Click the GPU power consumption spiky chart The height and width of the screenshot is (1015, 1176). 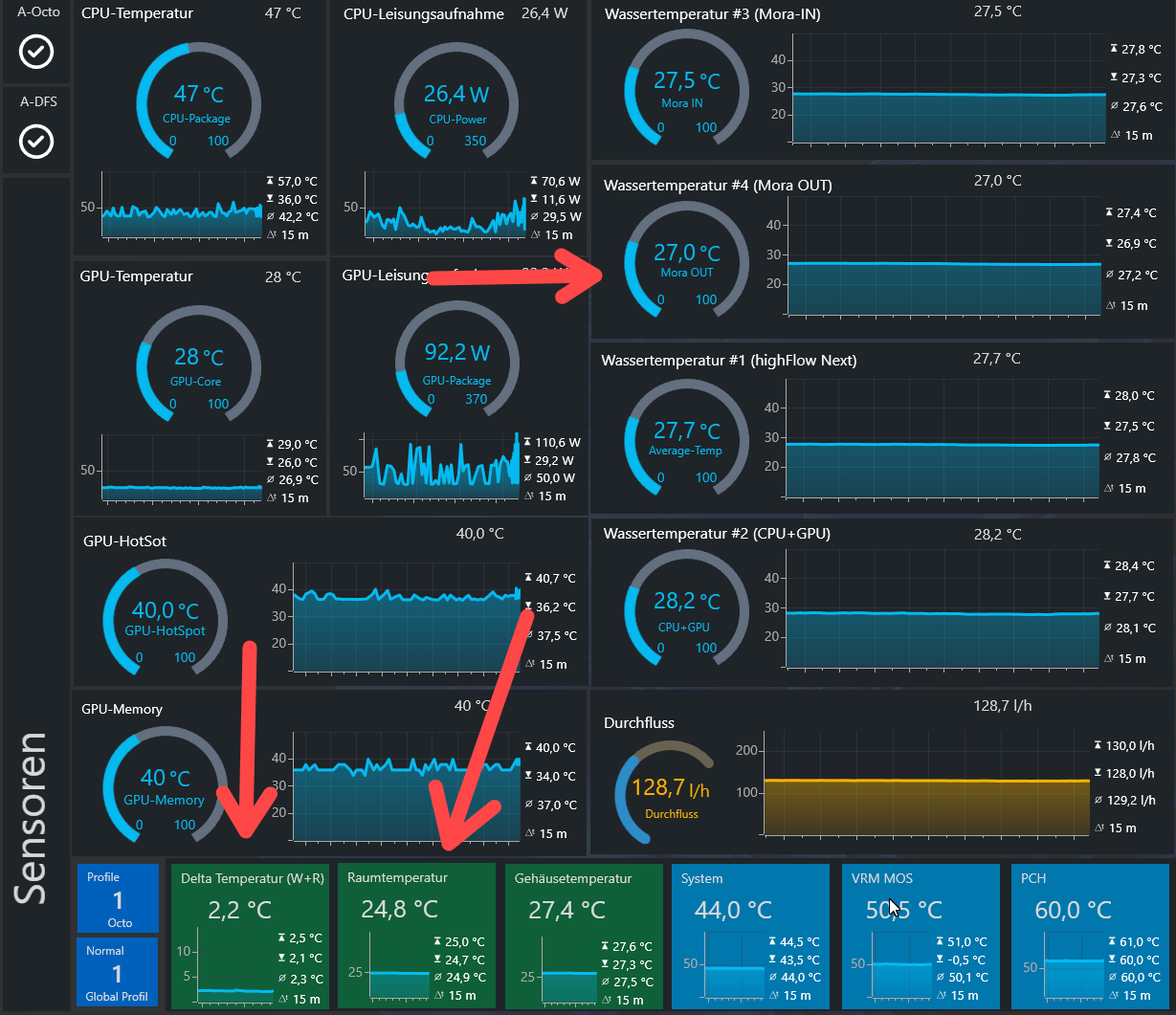click(x=442, y=467)
